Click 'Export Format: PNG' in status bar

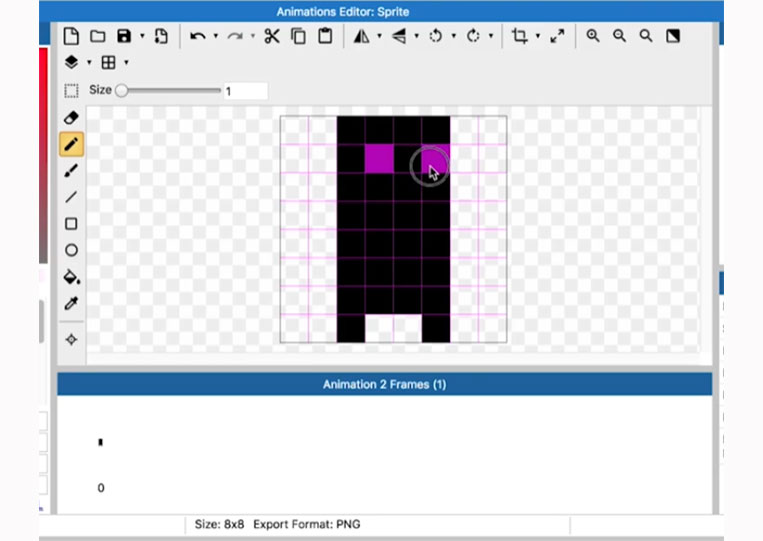[307, 524]
